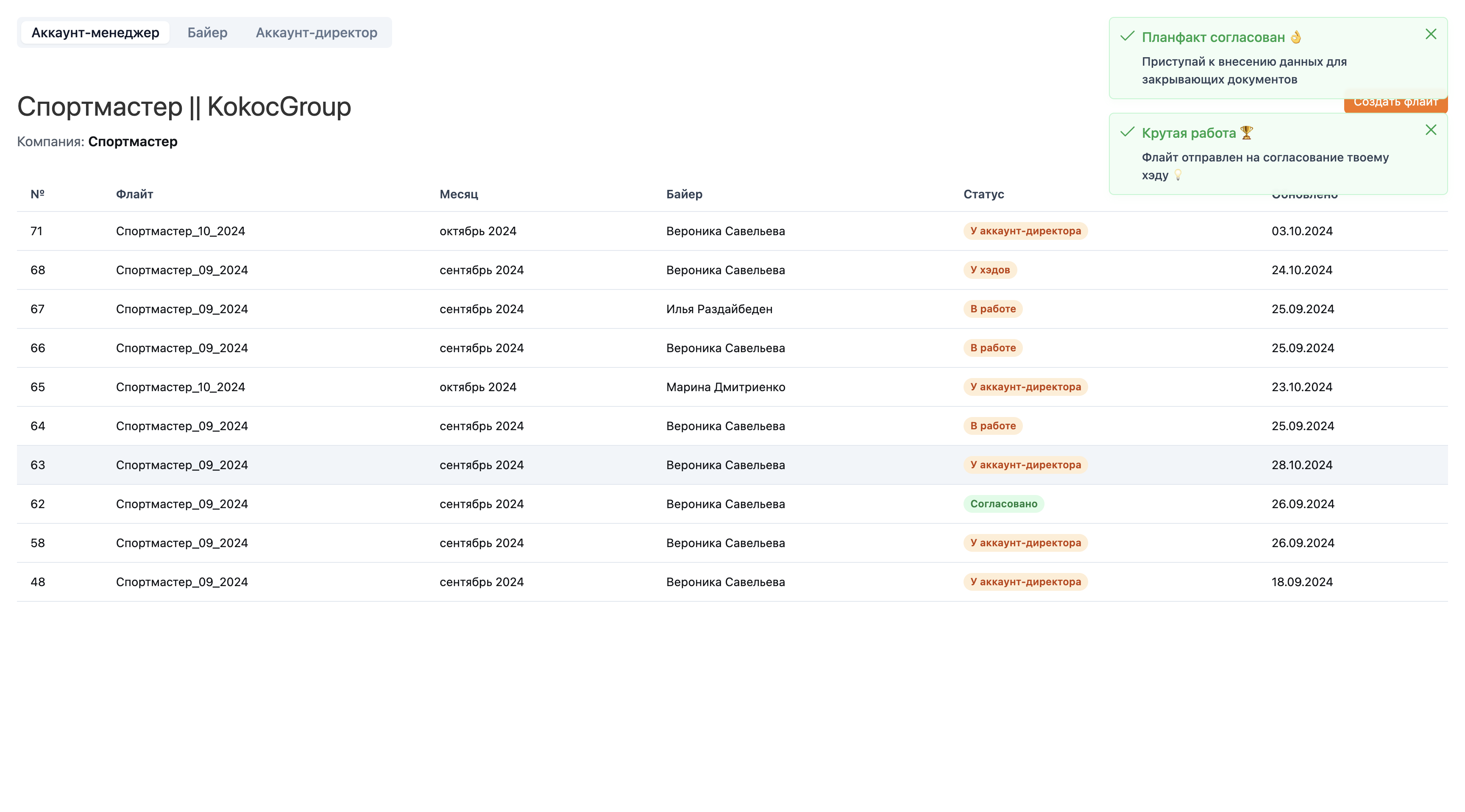Viewport: 1465px width, 812px height.
Task: Click checkmark icon in 'Крутая работа' toast
Action: 1127,132
